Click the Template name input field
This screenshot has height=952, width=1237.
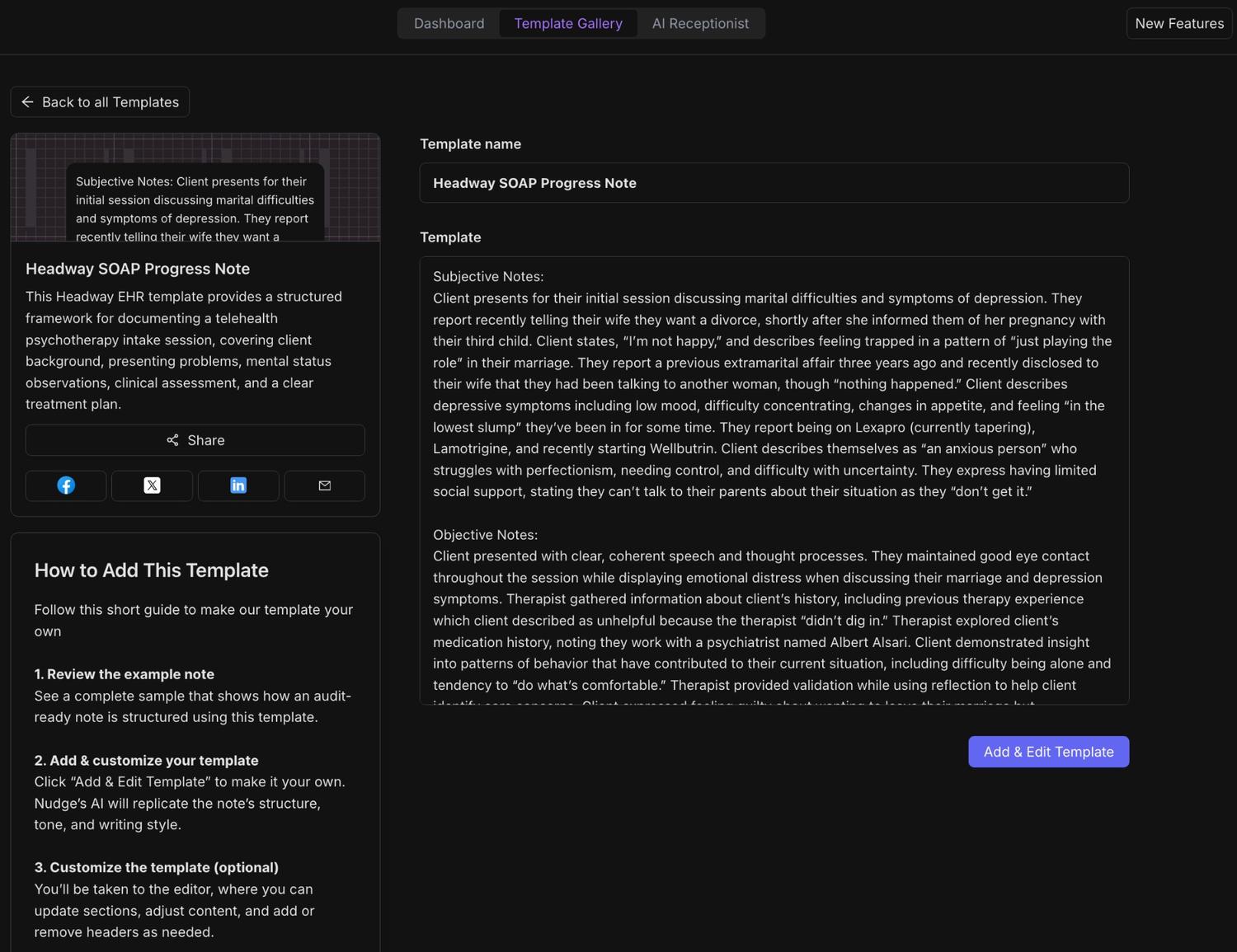pos(774,182)
